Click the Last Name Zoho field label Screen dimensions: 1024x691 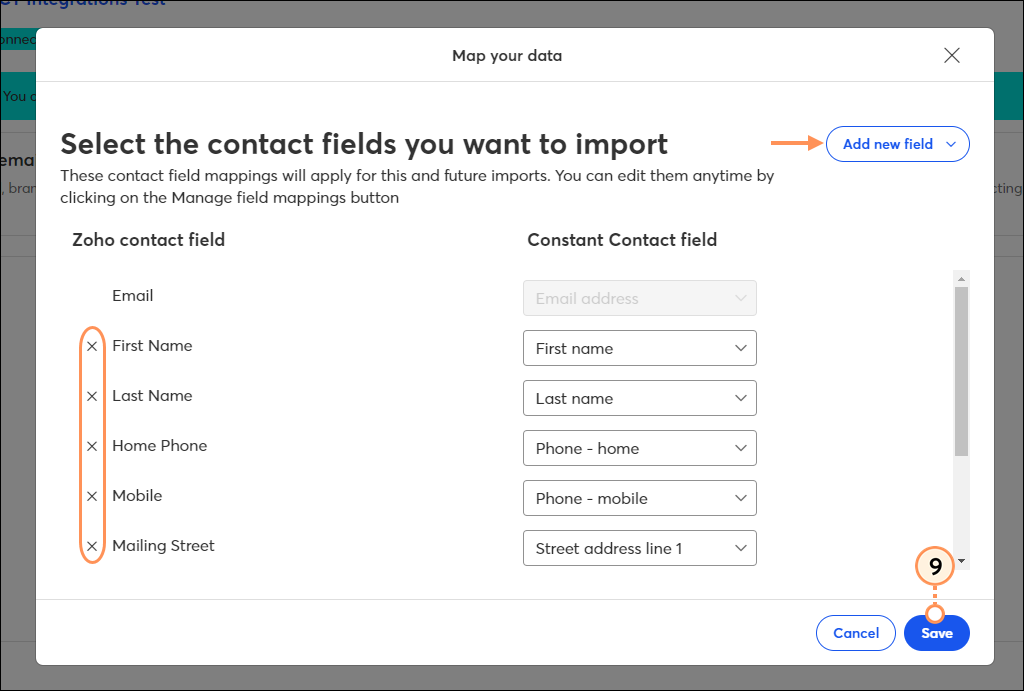coord(152,396)
